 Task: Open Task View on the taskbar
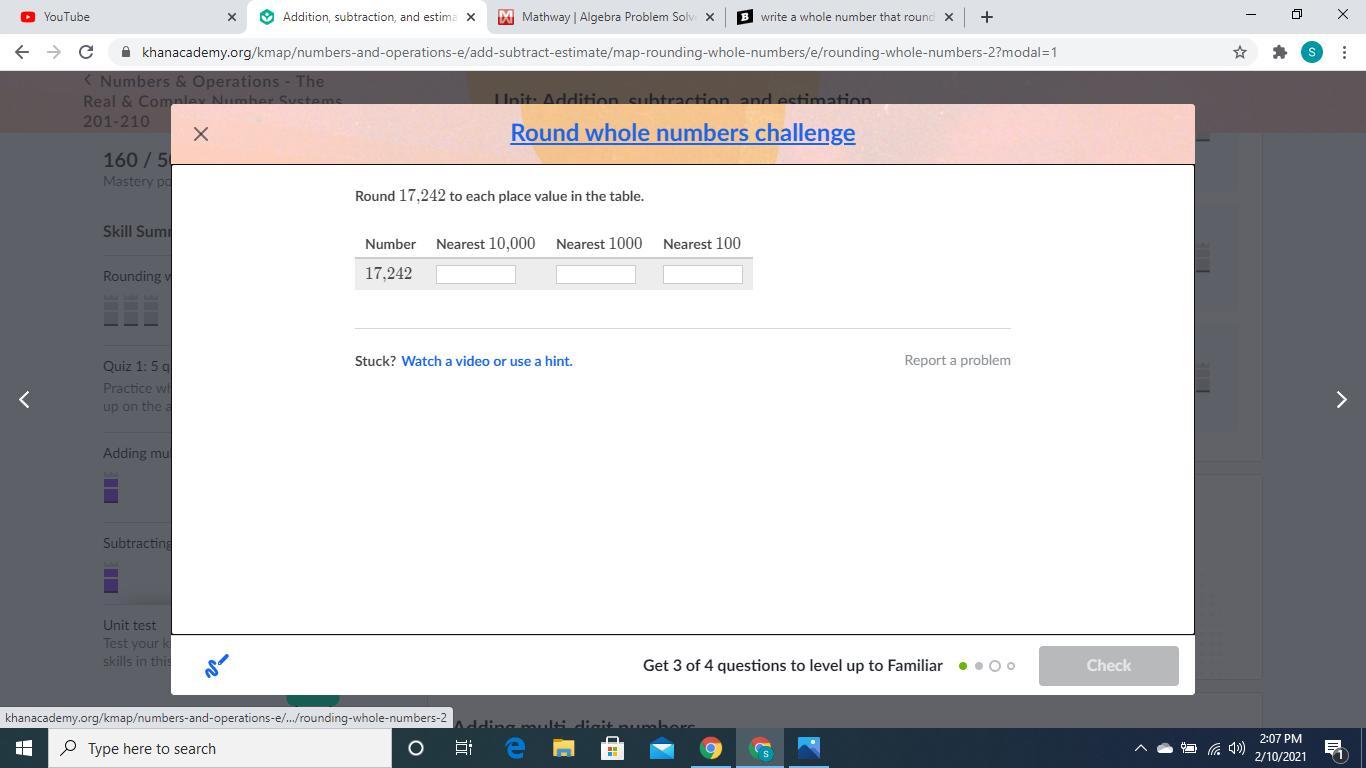(464, 748)
